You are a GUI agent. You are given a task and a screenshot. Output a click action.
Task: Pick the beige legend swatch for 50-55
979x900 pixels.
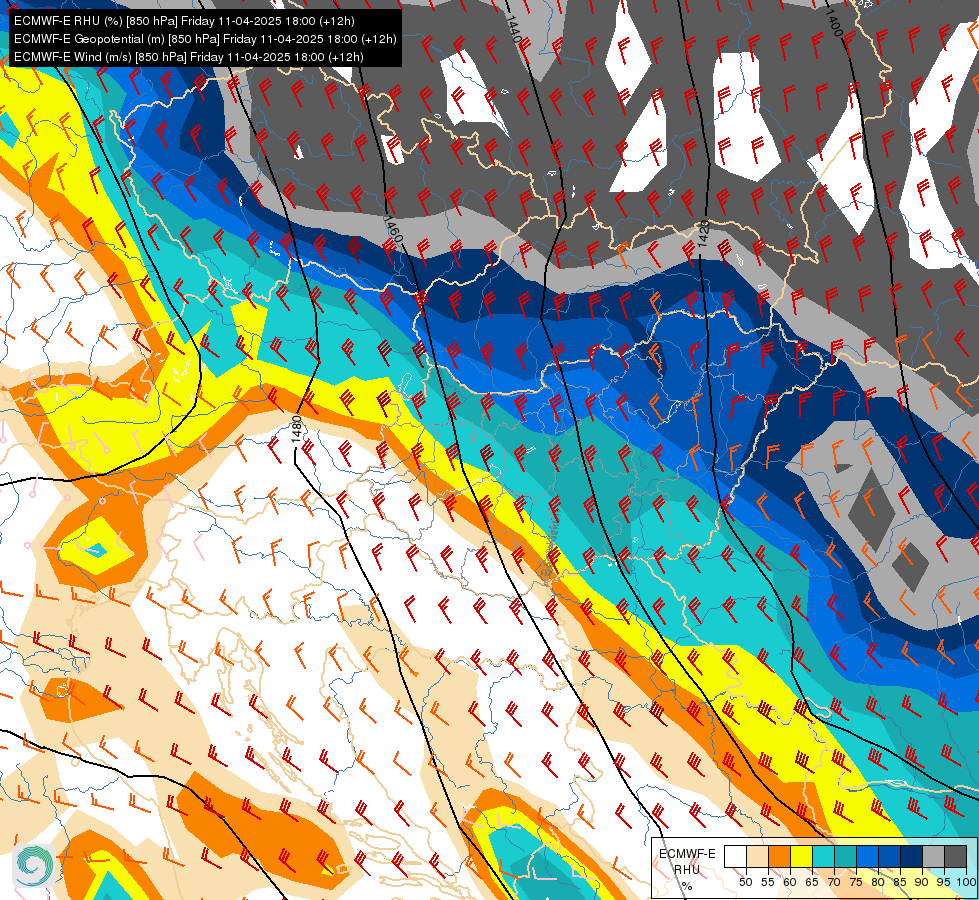pos(757,856)
